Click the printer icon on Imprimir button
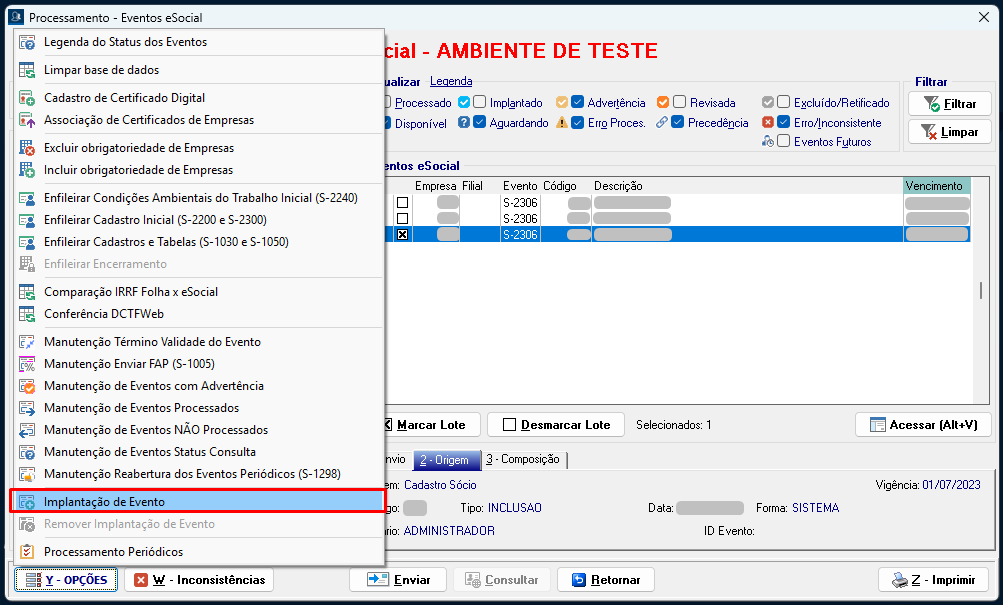Image resolution: width=1003 pixels, height=605 pixels. pos(898,580)
